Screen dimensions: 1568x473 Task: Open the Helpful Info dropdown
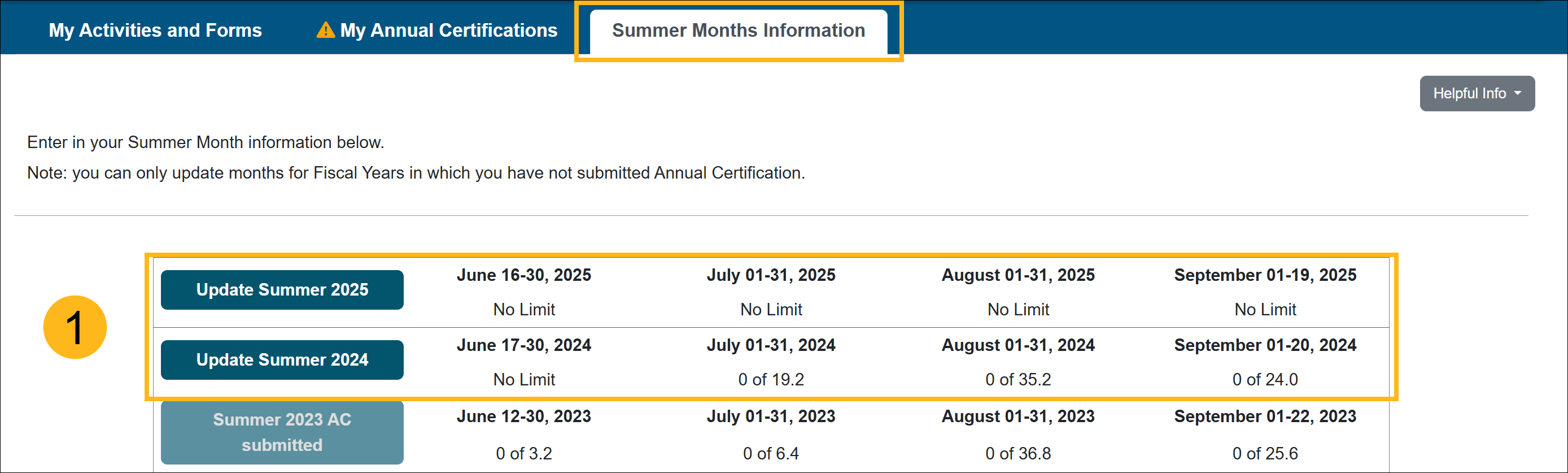click(x=1477, y=93)
